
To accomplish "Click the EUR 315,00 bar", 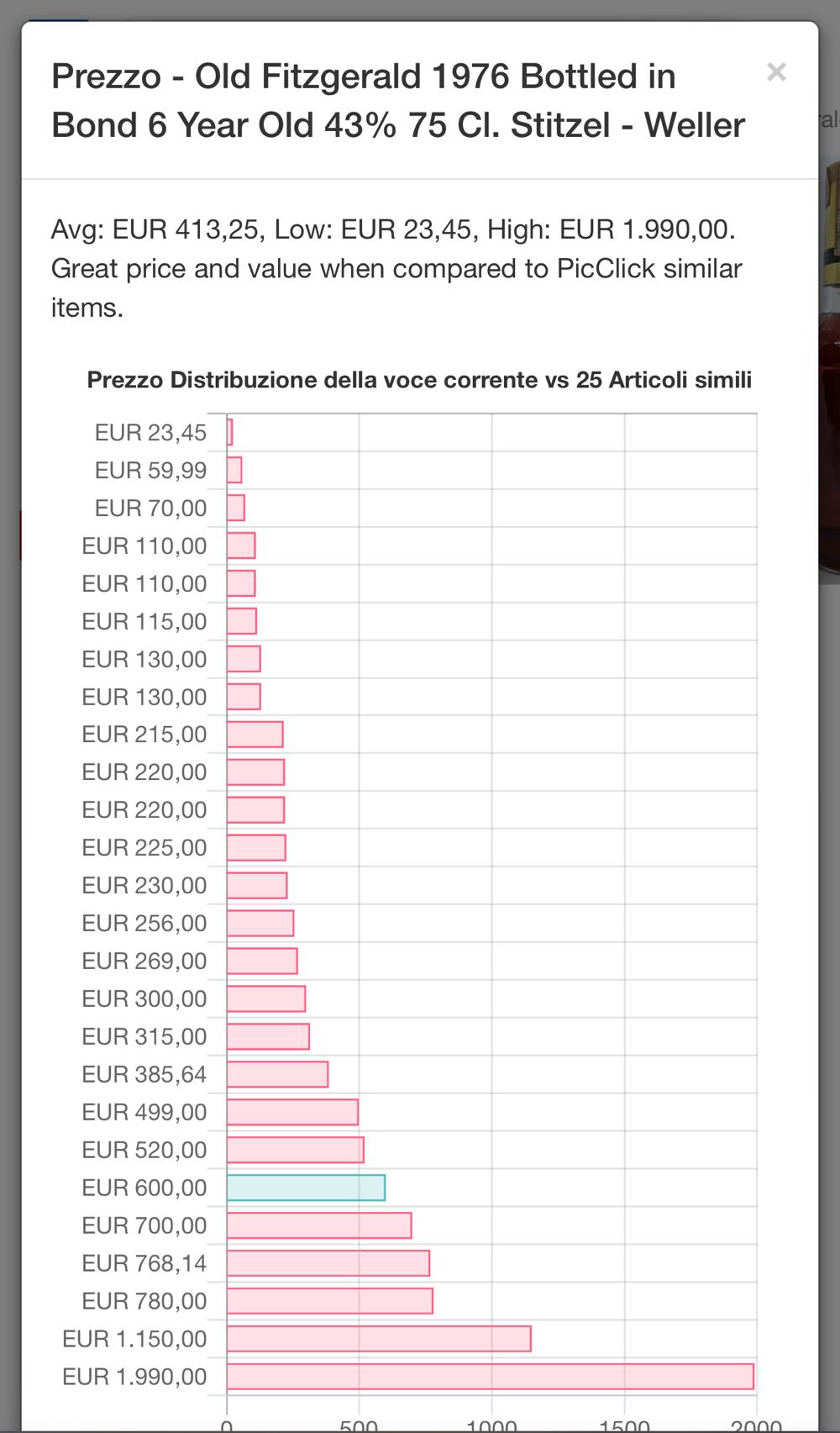I will [x=268, y=1036].
